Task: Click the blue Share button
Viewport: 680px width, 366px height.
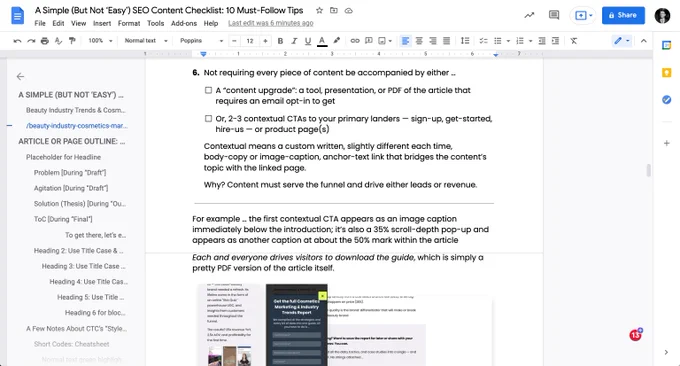Action: (x=623, y=15)
